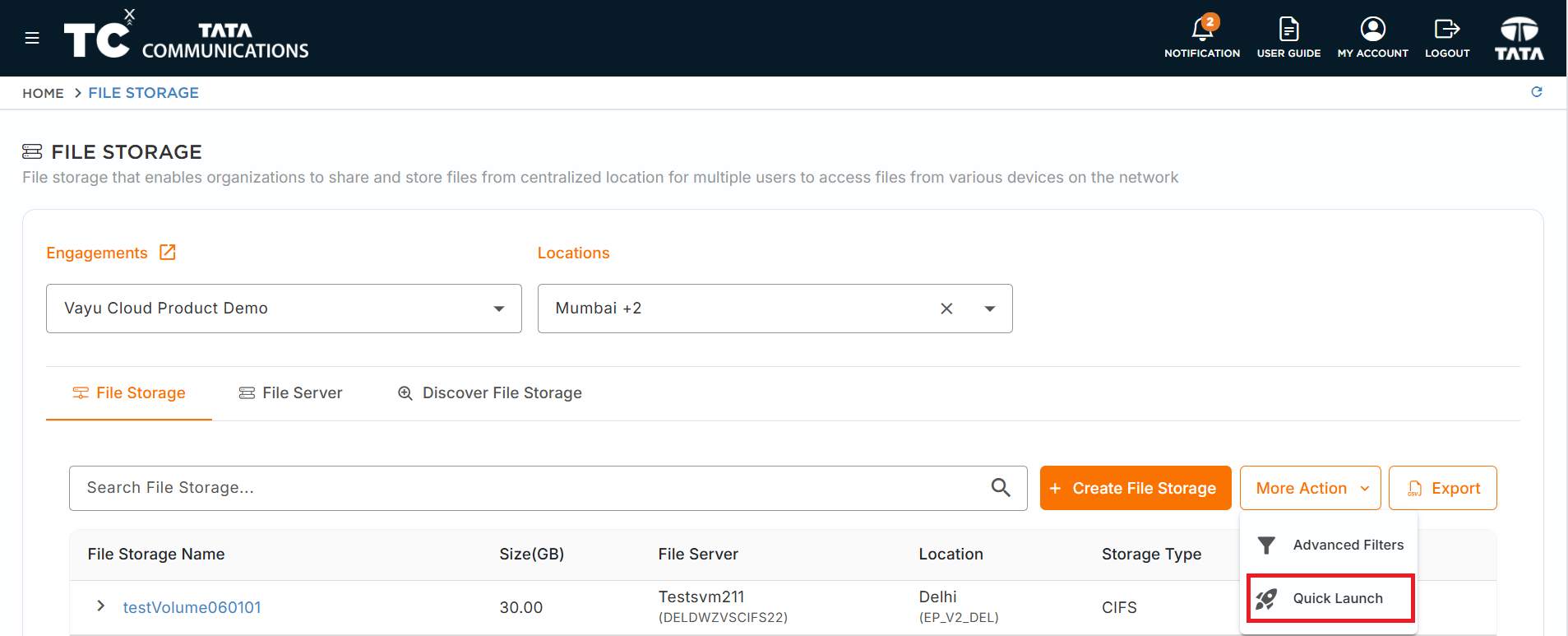Click the Engagements label
The height and width of the screenshot is (636, 1568).
[x=97, y=253]
